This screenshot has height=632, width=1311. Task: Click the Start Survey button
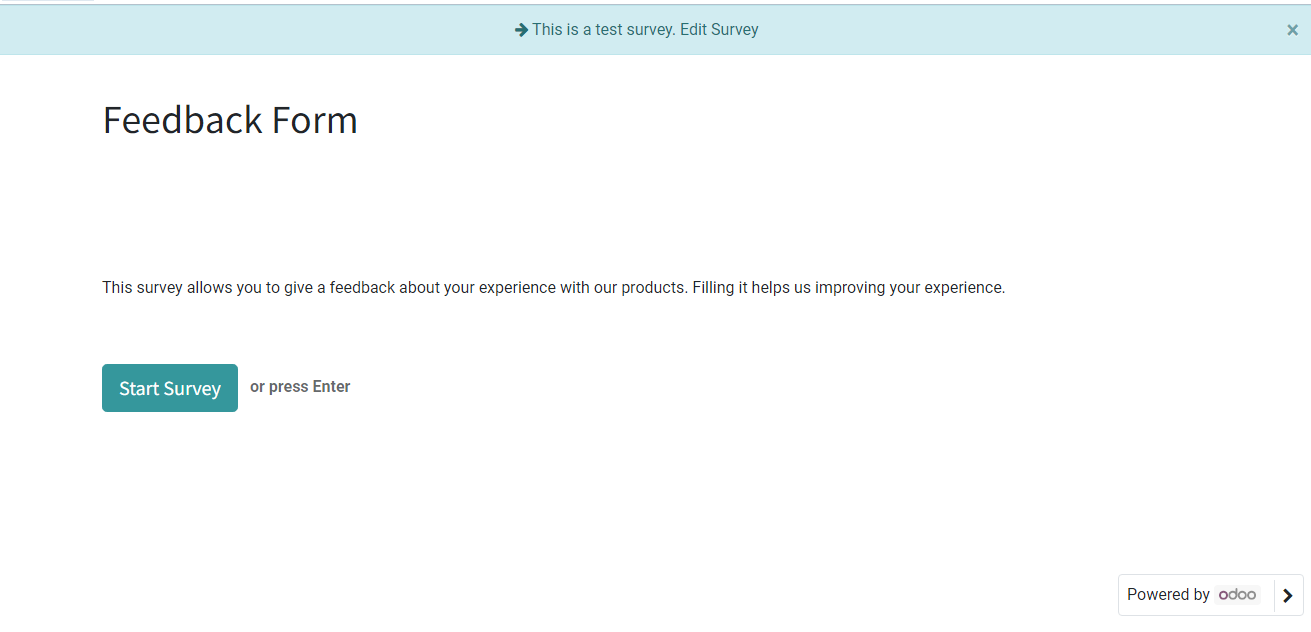170,388
